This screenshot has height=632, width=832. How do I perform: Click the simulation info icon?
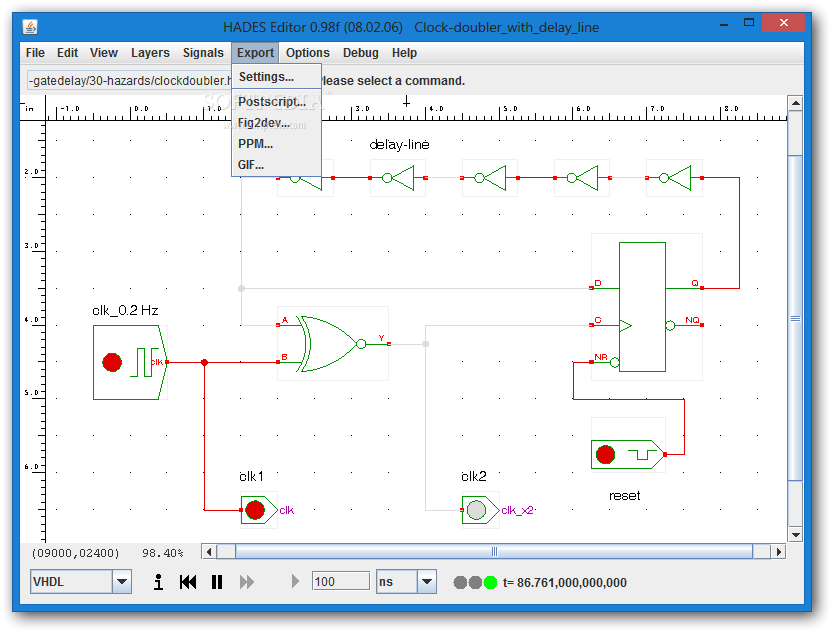(x=158, y=582)
